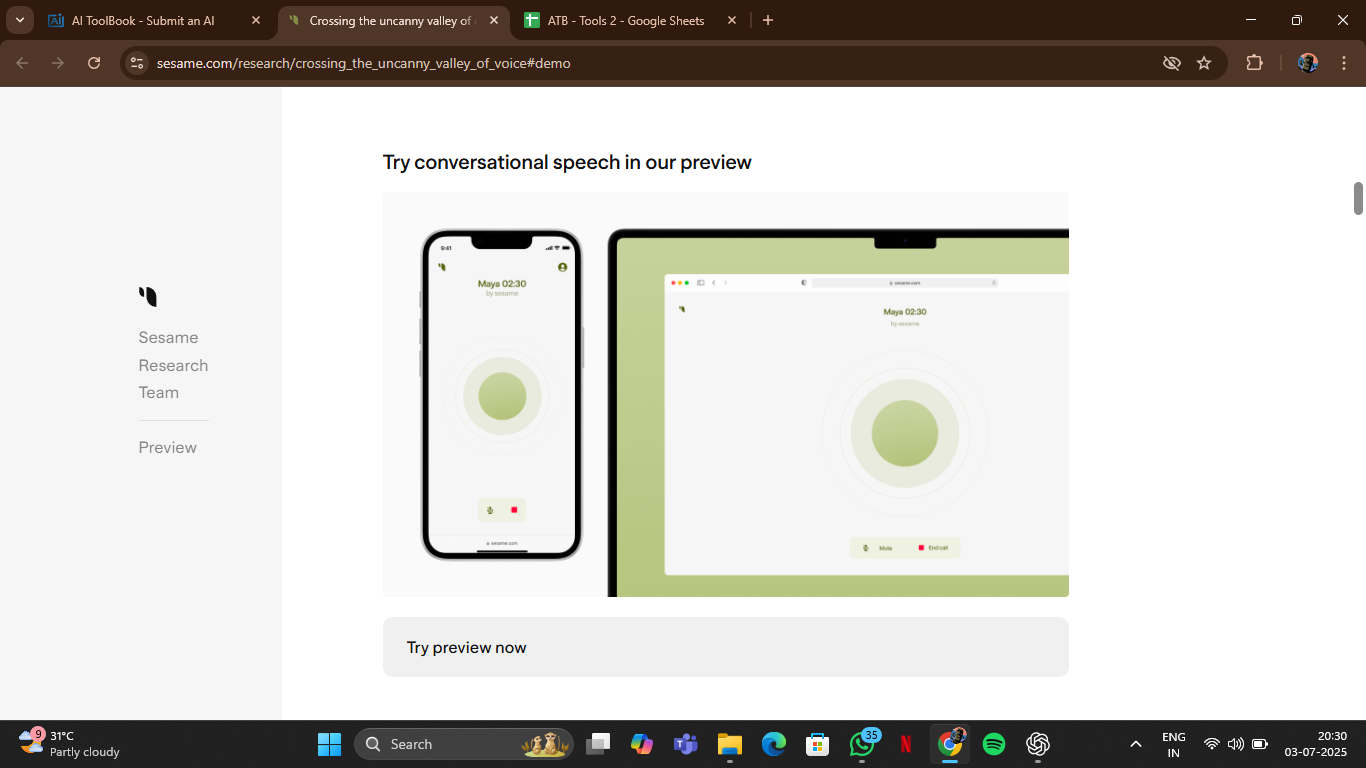Viewport: 1366px width, 768px height.
Task: Open ChatGPT from the taskbar
Action: pos(1038,744)
